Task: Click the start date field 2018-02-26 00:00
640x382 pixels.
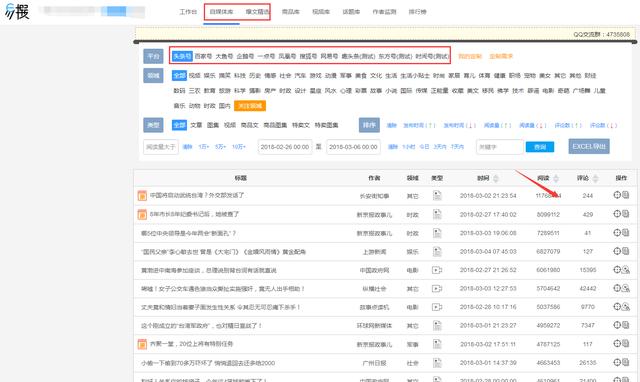Action: 285,147
